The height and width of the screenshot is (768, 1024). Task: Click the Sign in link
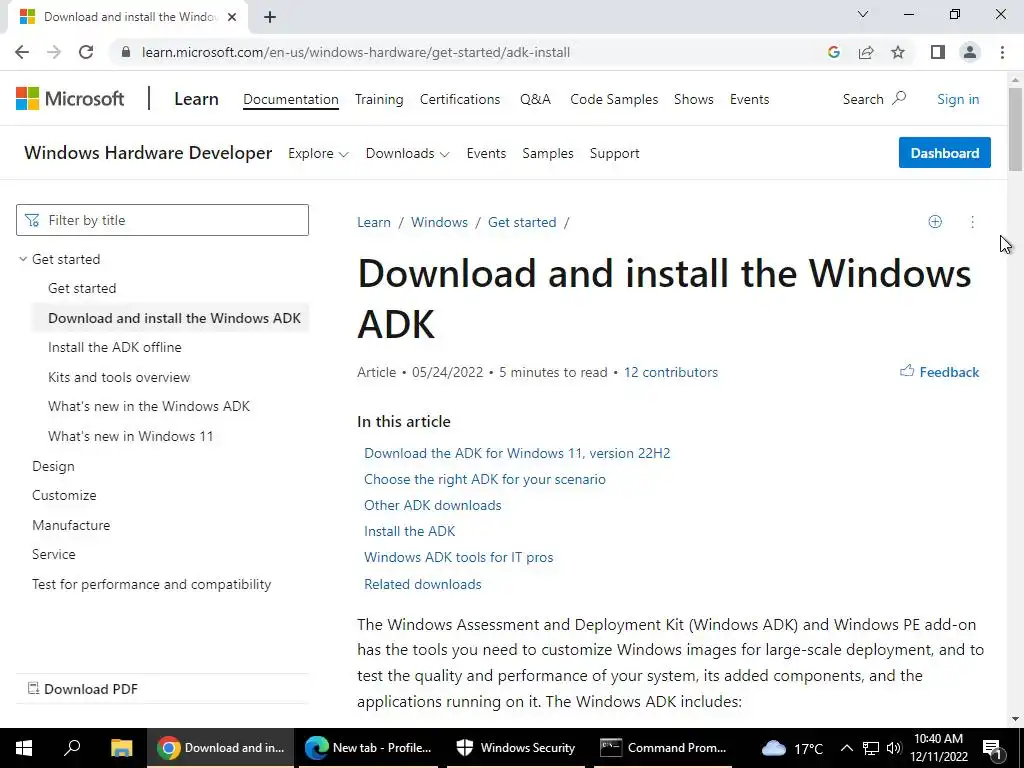(x=958, y=99)
